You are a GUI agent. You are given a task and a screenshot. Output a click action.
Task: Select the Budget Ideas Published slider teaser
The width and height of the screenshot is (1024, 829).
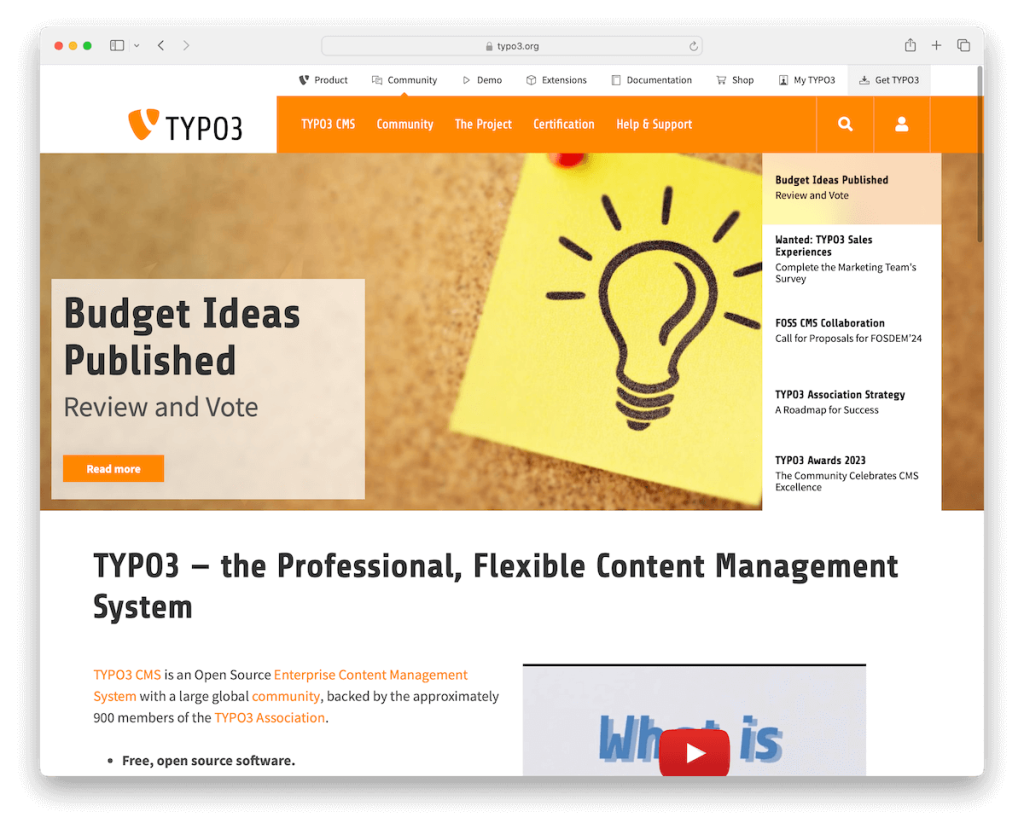851,188
